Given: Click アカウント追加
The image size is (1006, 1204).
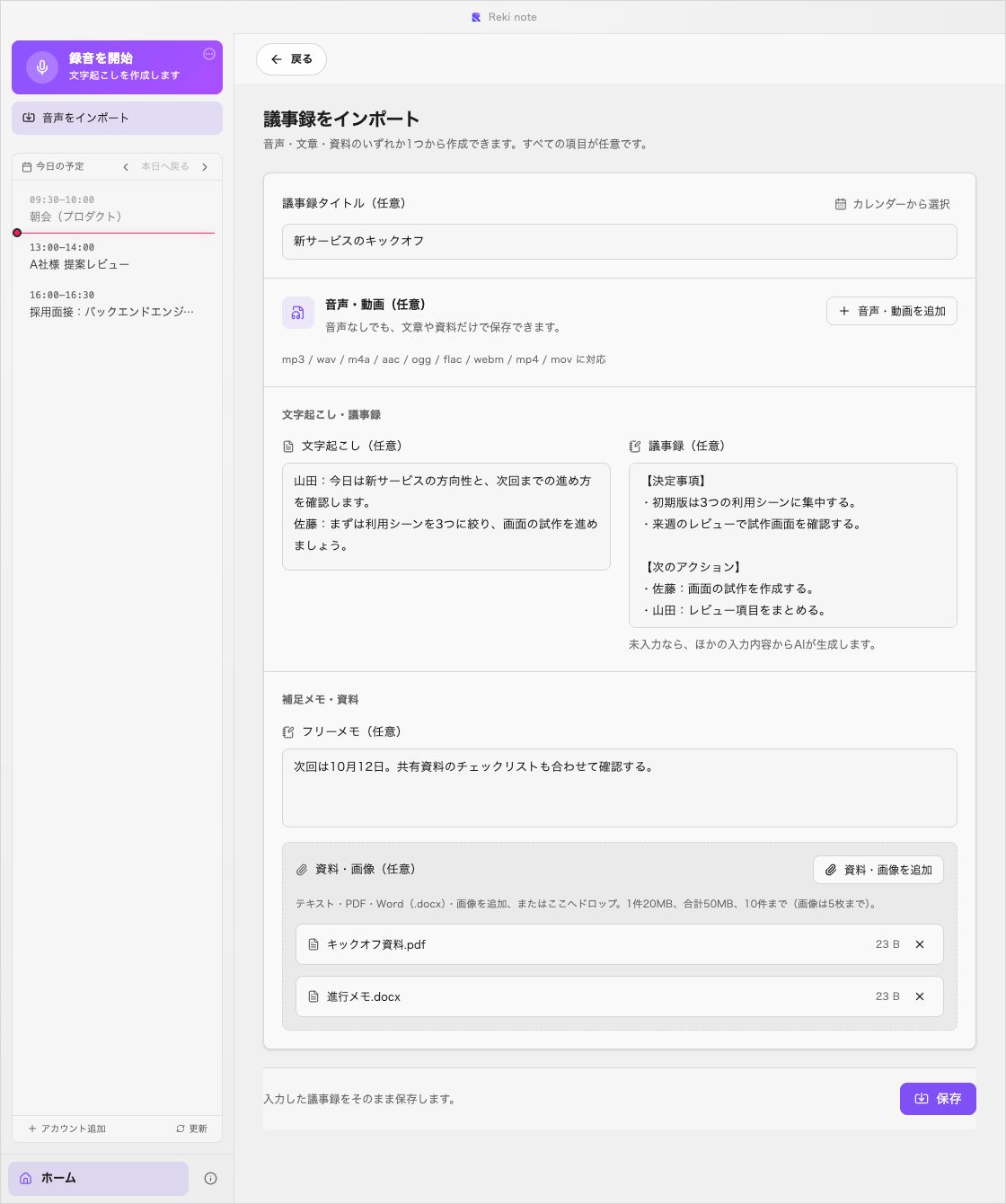Looking at the screenshot, I should coord(67,1129).
